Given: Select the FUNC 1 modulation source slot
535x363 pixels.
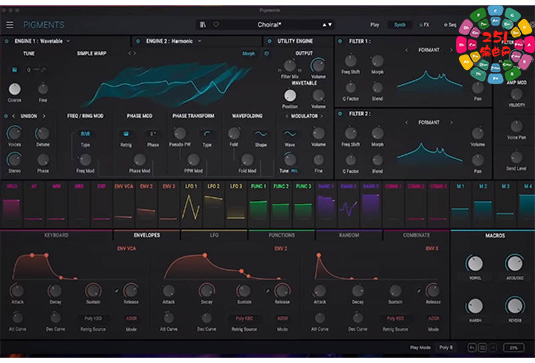Looking at the screenshot, I should coord(258,204).
